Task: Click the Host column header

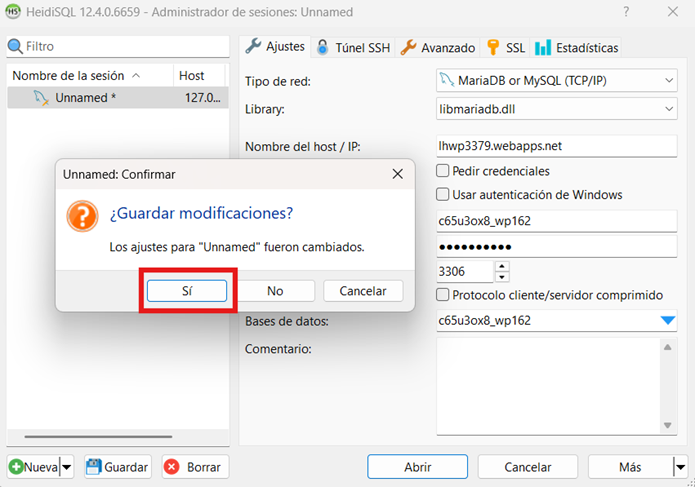Action: (199, 76)
